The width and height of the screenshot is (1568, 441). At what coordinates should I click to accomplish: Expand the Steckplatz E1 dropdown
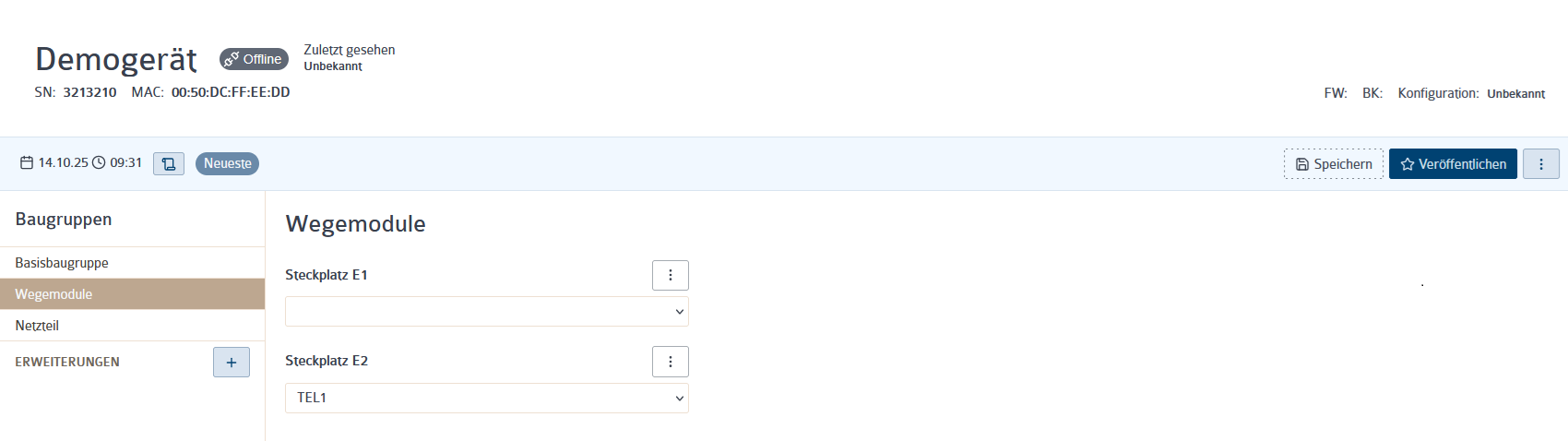[x=487, y=312]
